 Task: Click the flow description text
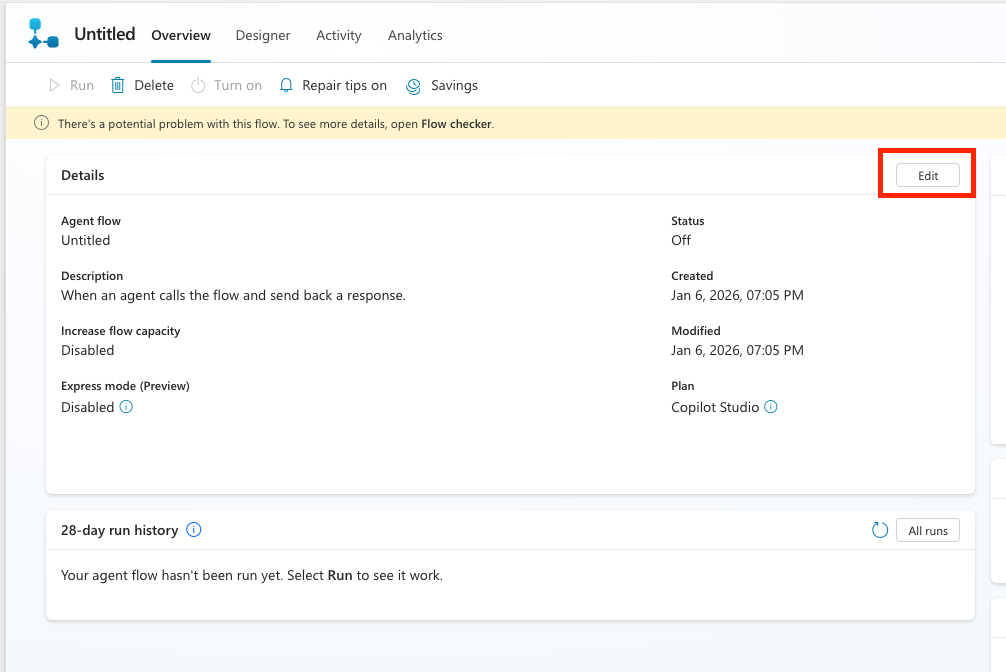(233, 295)
